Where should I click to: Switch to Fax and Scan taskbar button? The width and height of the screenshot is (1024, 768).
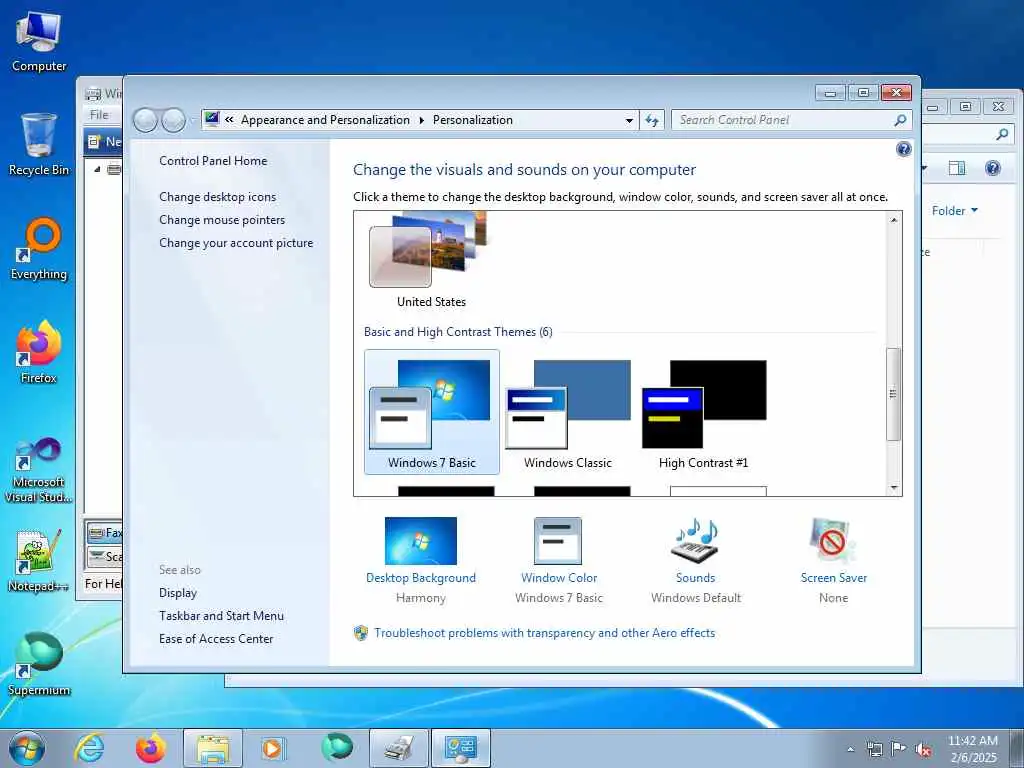pyautogui.click(x=398, y=748)
